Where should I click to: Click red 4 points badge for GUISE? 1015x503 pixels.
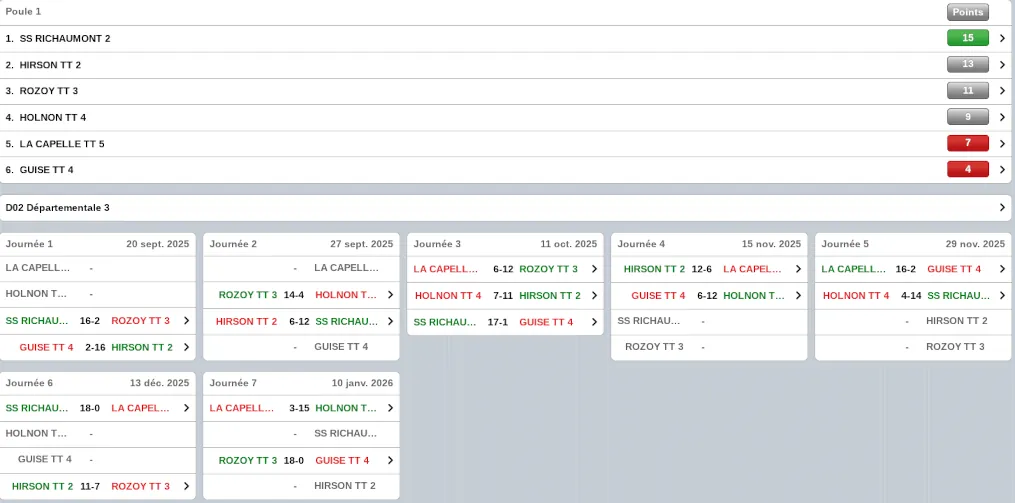(967, 170)
